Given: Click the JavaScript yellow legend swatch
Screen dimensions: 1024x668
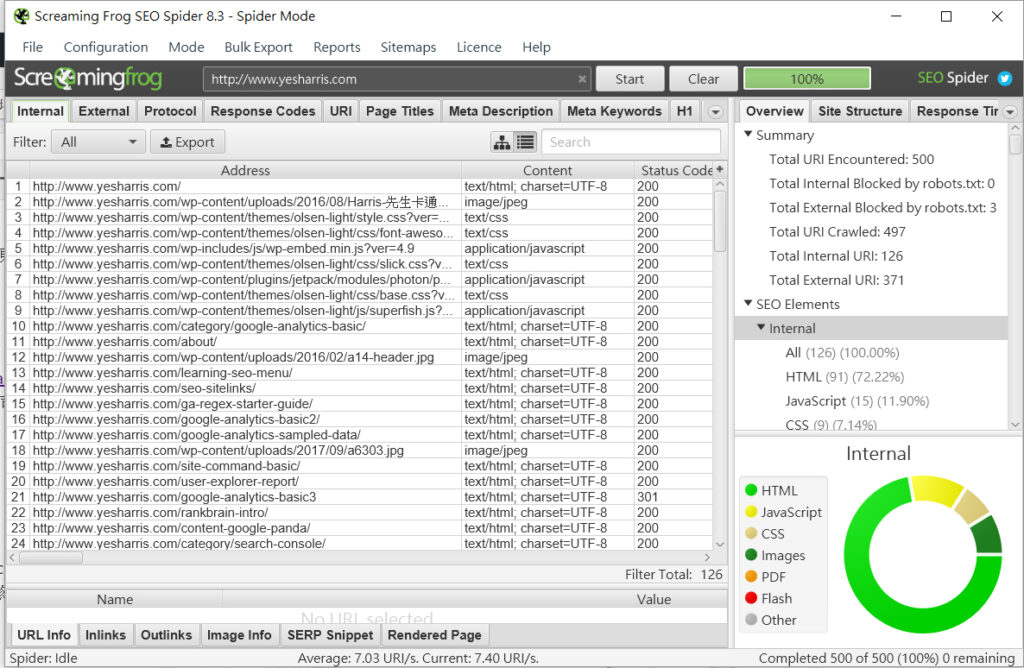Looking at the screenshot, I should click(x=751, y=511).
